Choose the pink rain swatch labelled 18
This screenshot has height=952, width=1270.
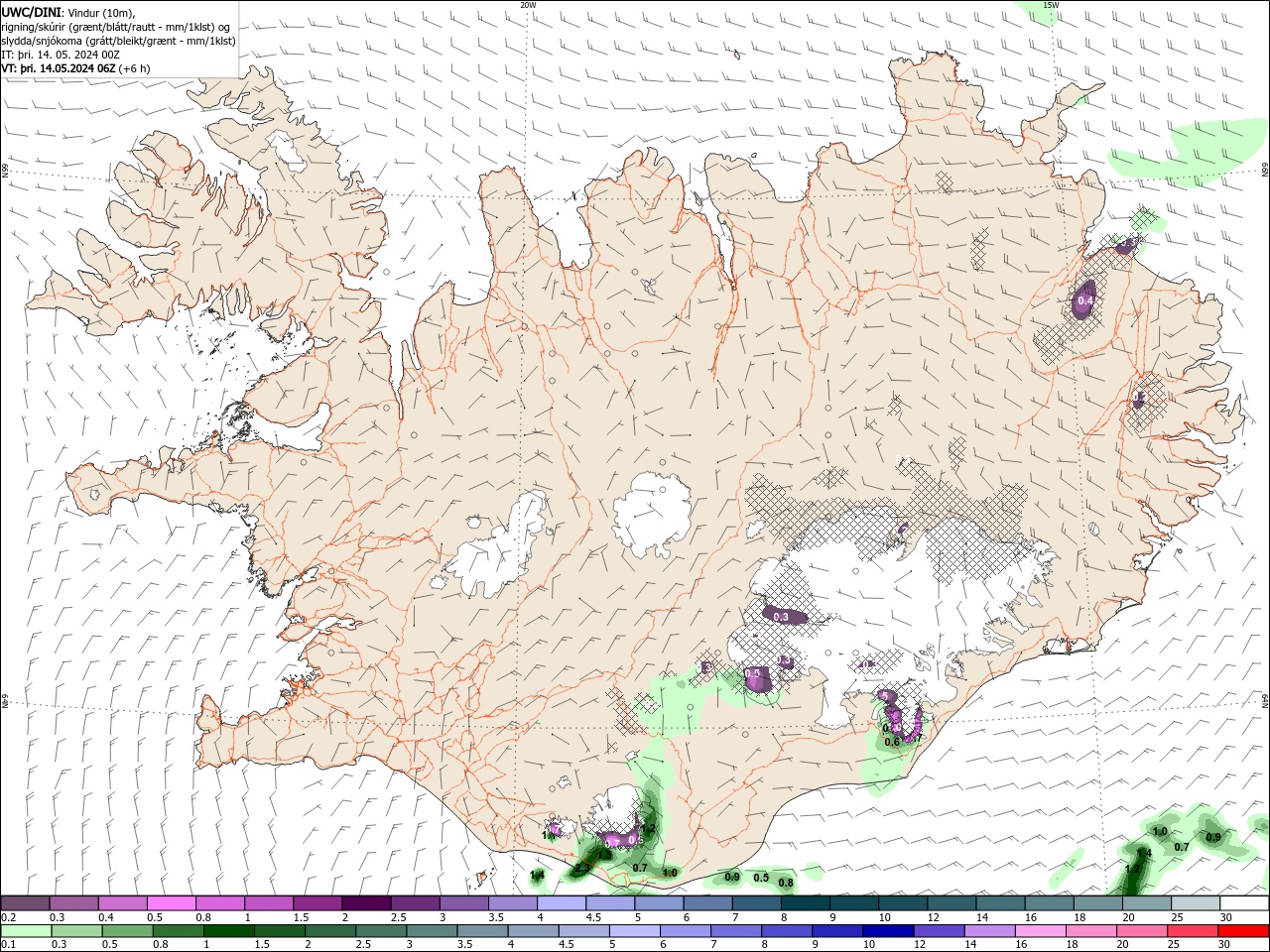tap(1090, 931)
